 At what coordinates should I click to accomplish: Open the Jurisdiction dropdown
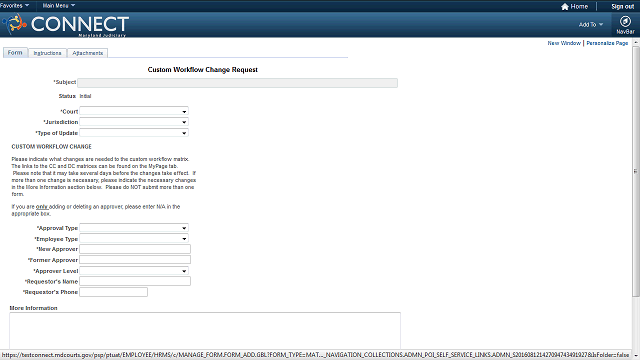(x=134, y=122)
